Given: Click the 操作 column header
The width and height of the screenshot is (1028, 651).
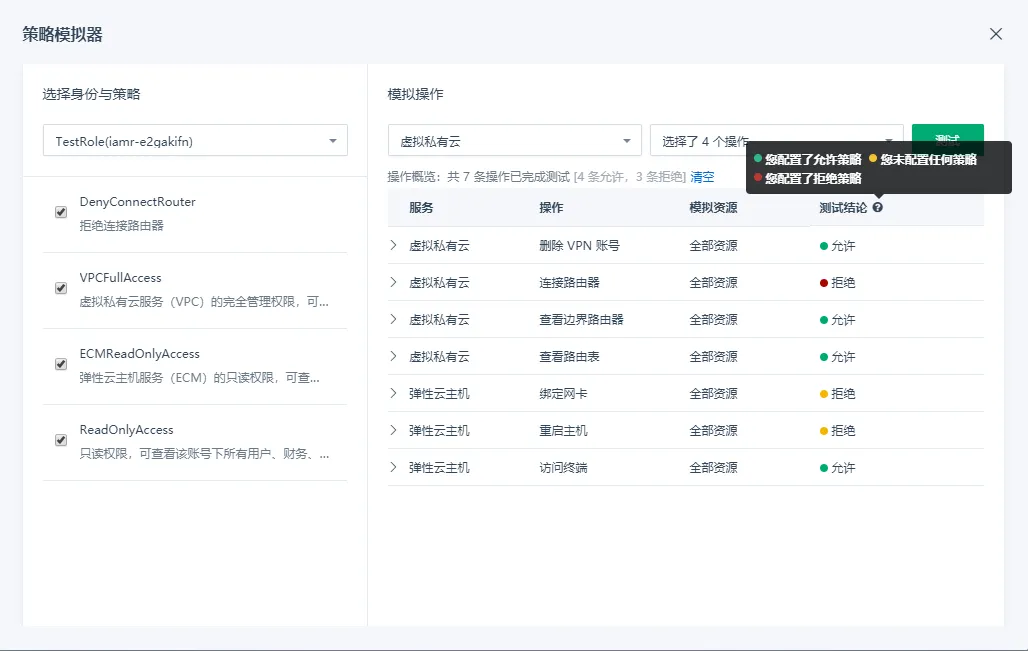Looking at the screenshot, I should click(551, 208).
